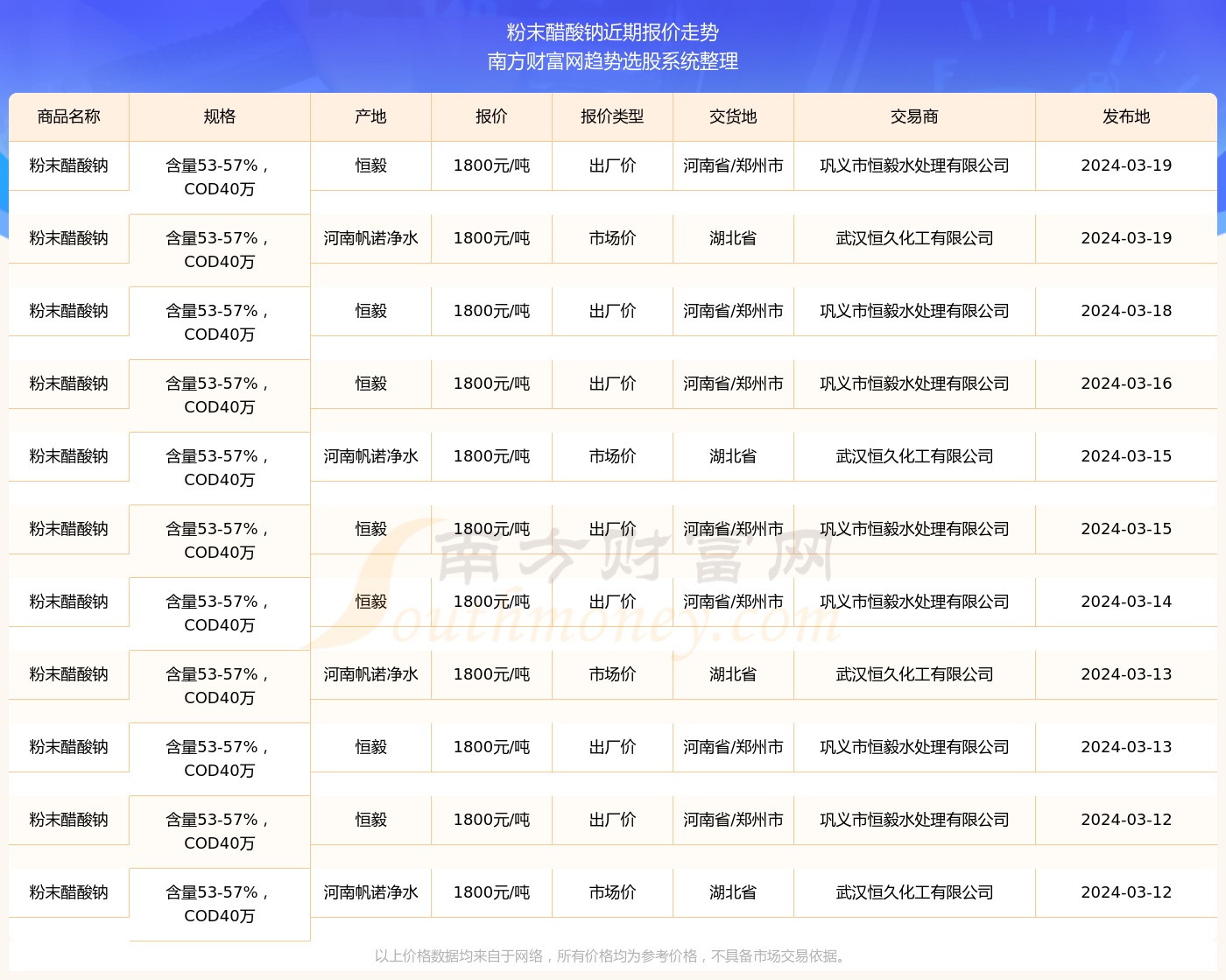The height and width of the screenshot is (980, 1226).
Task: Click the 商品名称 column header
Action: (x=69, y=116)
